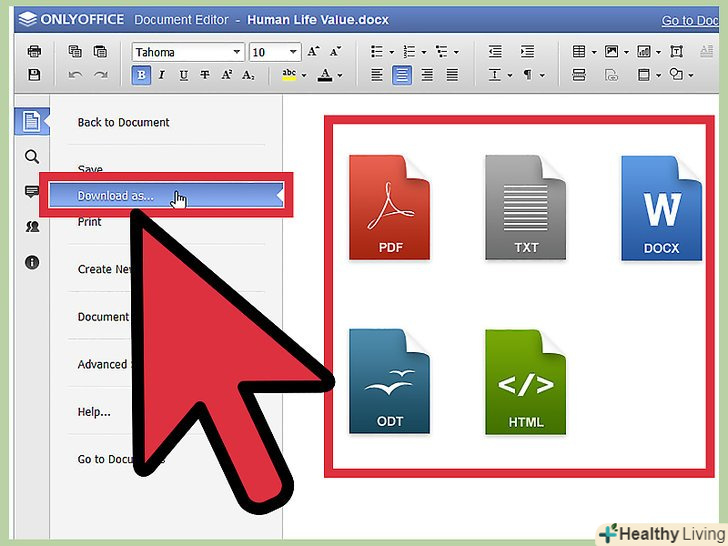Download document as ODT
This screenshot has height=546, width=728.
coord(390,381)
